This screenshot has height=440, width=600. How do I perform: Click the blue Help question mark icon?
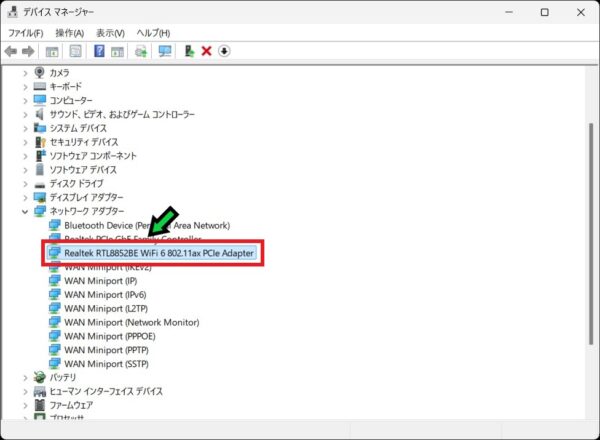tap(99, 51)
